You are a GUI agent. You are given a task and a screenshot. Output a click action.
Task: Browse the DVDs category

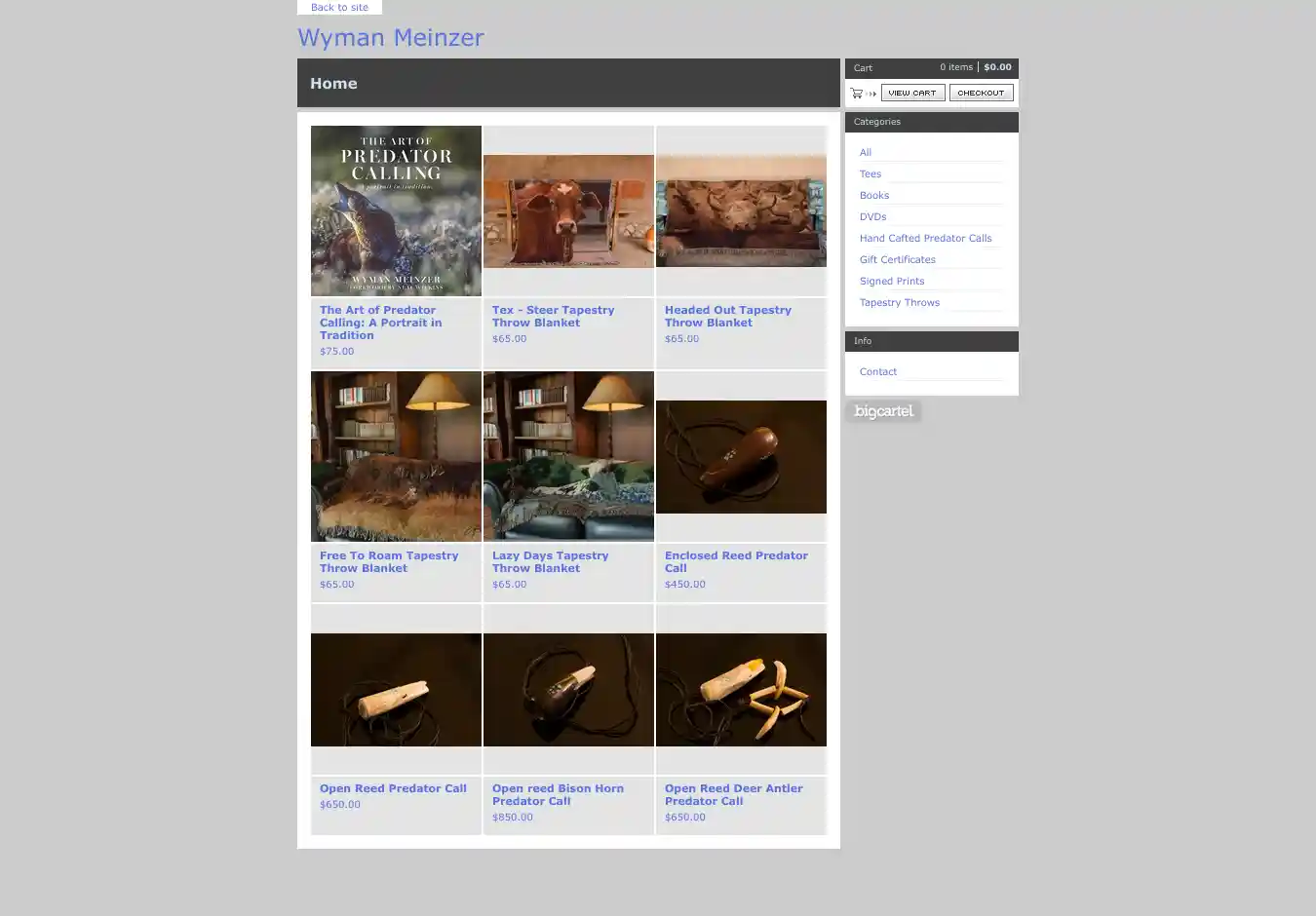872,217
